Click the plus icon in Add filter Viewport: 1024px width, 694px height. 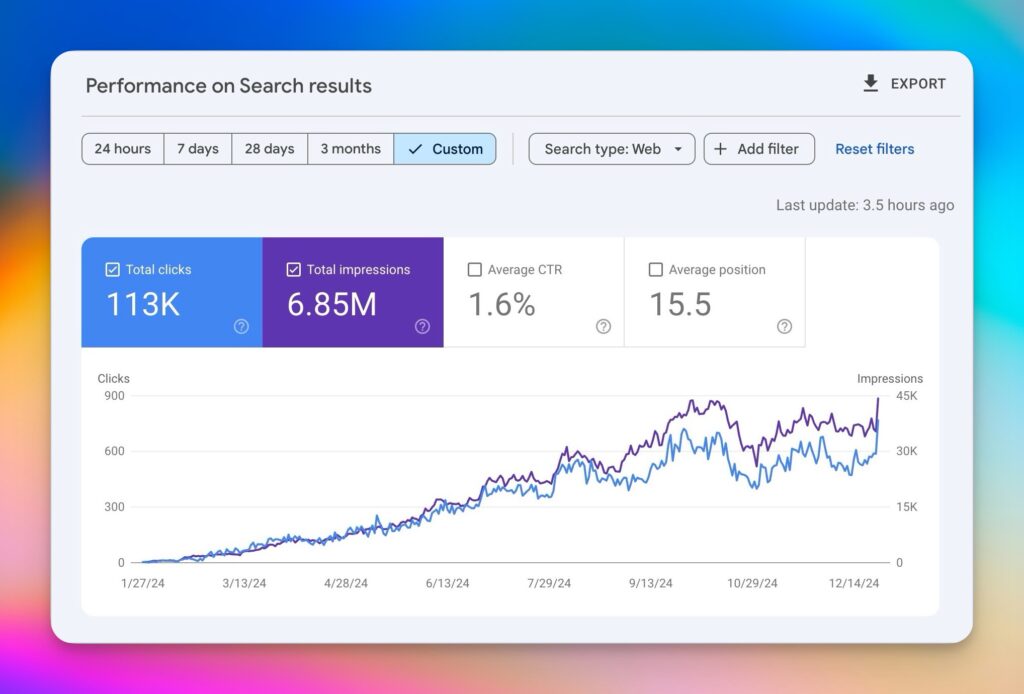tap(720, 149)
